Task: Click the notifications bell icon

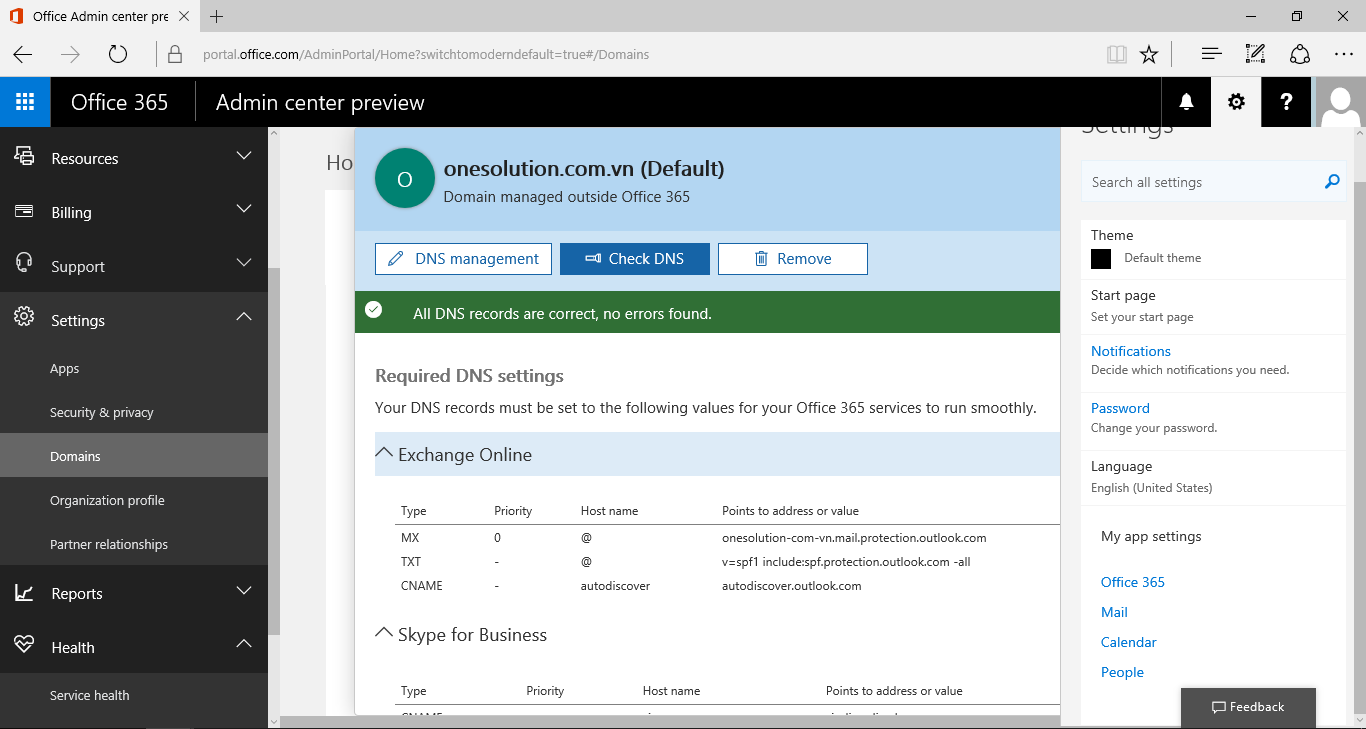Action: click(1186, 102)
